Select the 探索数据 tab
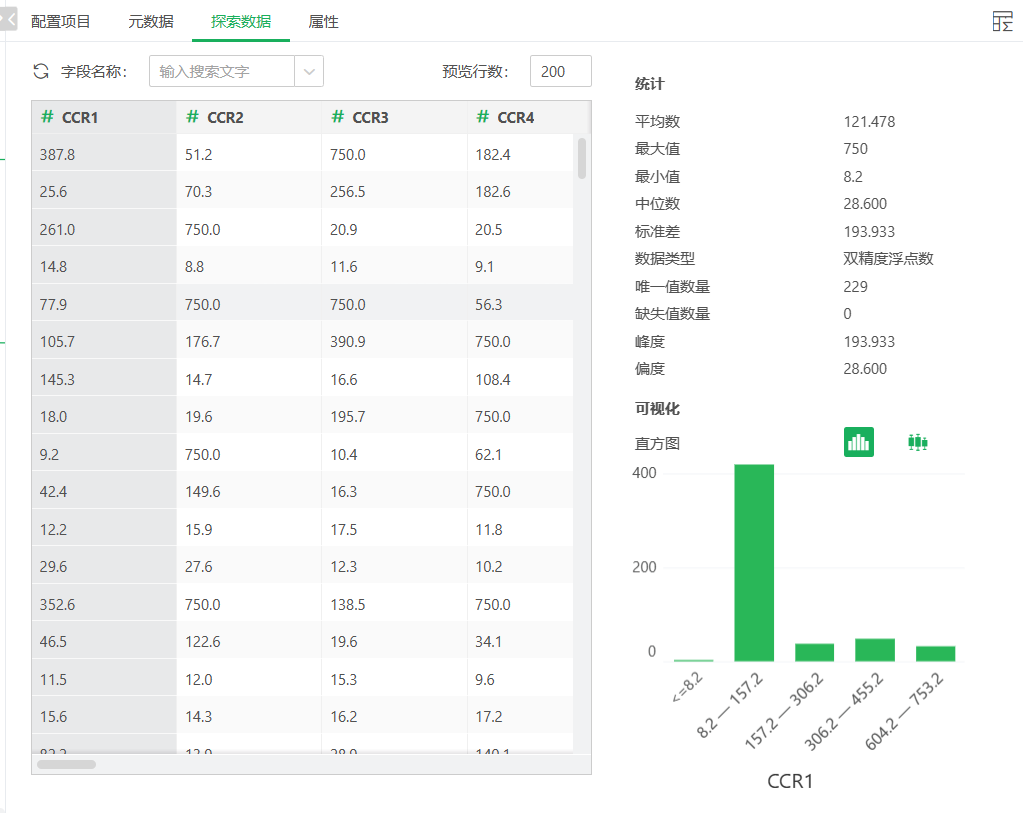1023x813 pixels. coord(243,19)
